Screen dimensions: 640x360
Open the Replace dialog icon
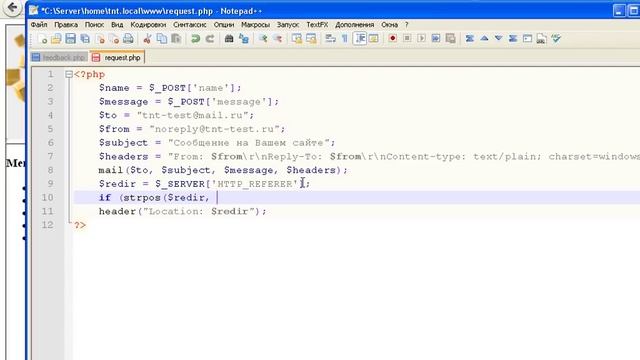click(x=244, y=39)
